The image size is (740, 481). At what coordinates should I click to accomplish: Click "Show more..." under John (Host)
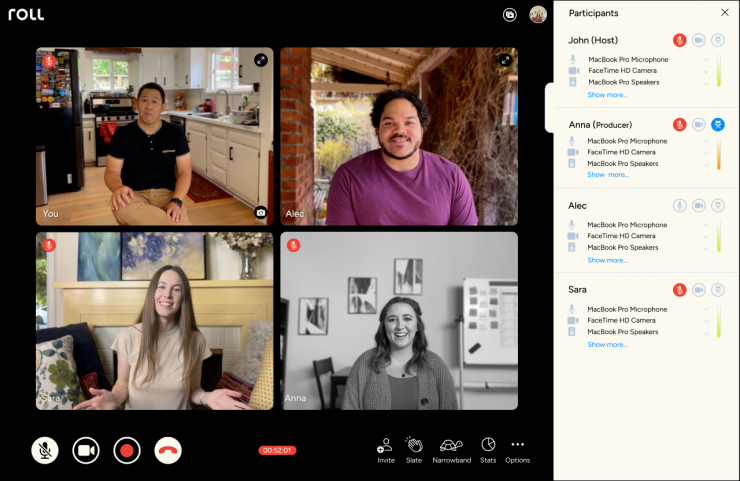[x=607, y=95]
